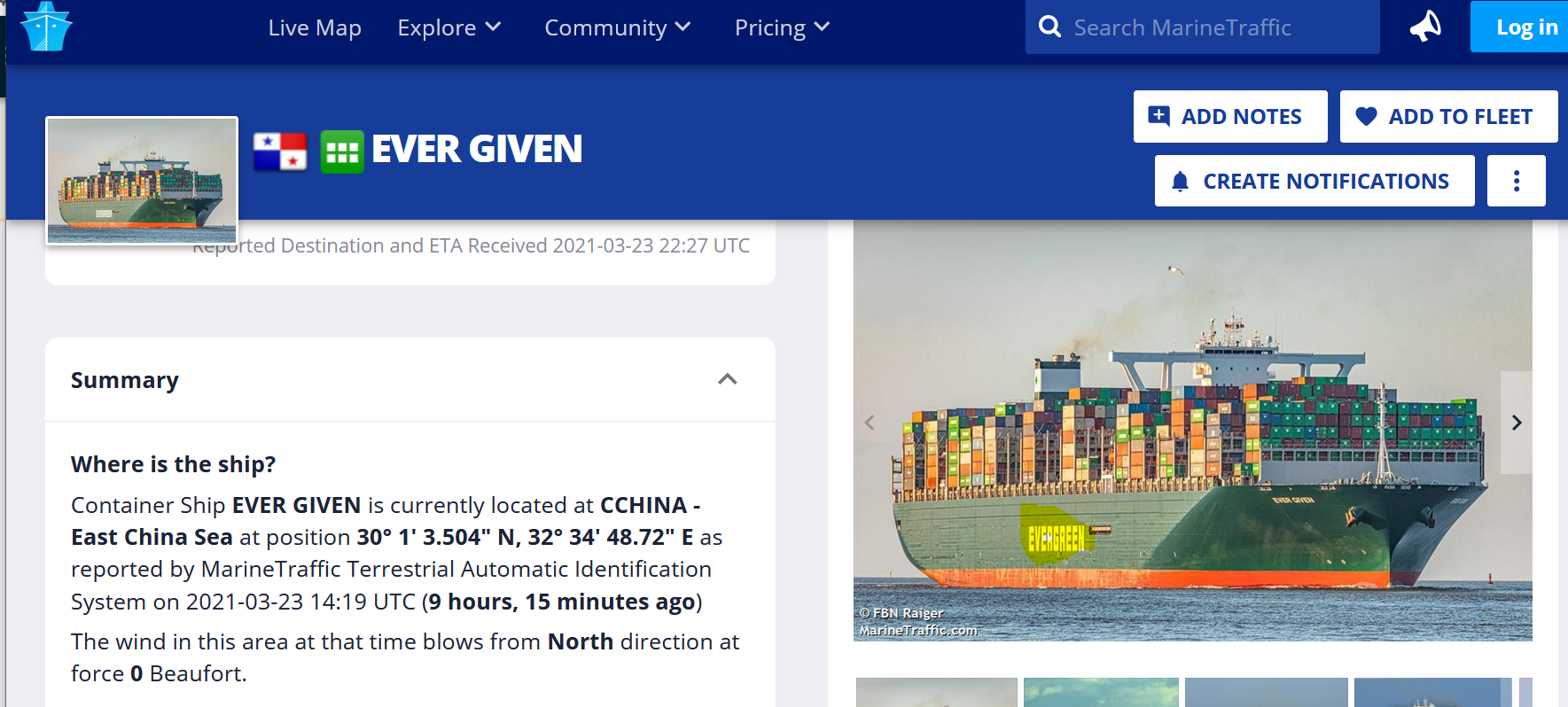Screen dimensions: 1568x707
Task: Open the EVER GIVEN header thumbnail photo
Action: [142, 181]
